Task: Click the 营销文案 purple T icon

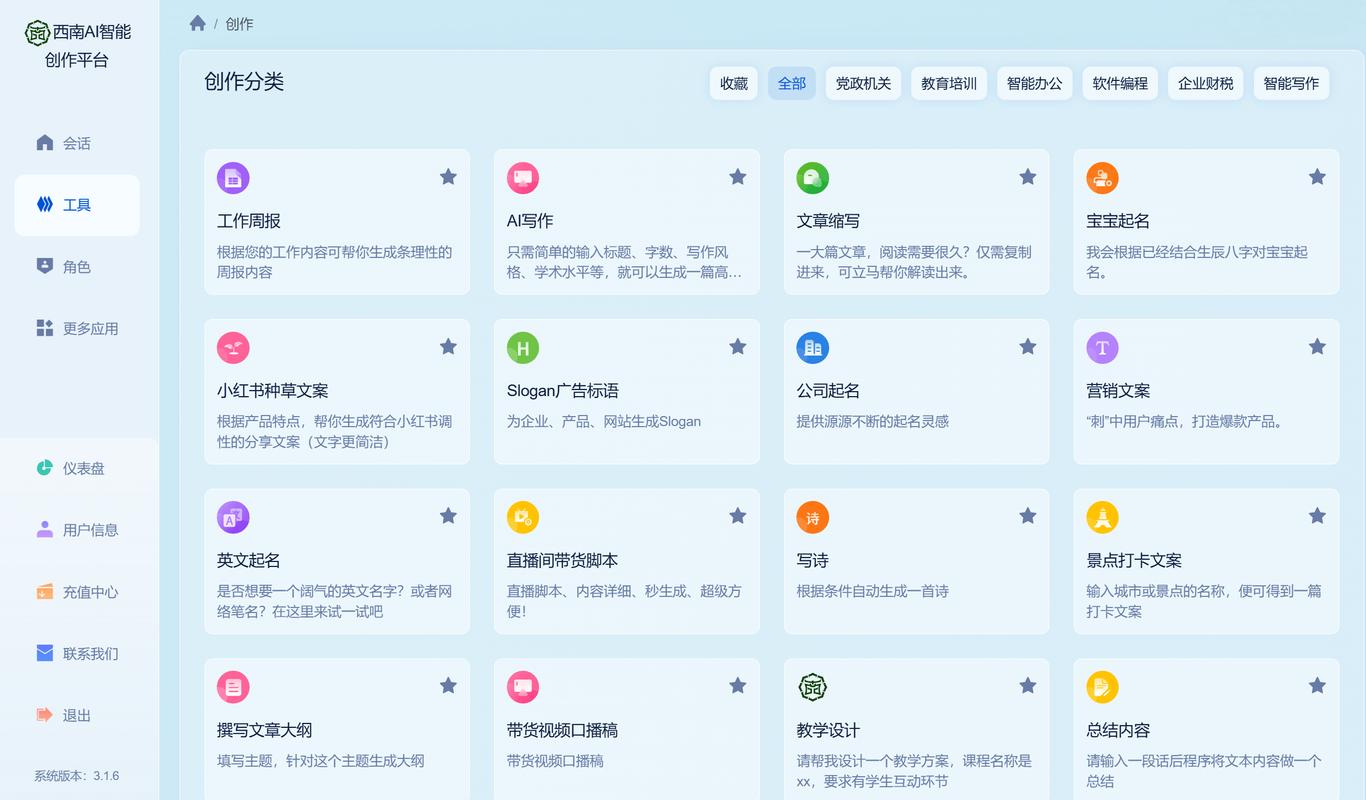Action: point(1103,348)
